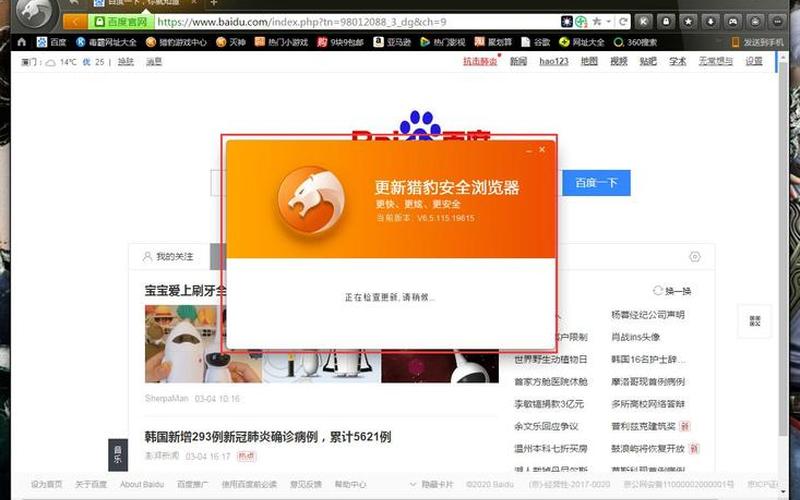800x500 pixels.
Task: Open 视频 in Baidu navigation
Action: tap(618, 61)
